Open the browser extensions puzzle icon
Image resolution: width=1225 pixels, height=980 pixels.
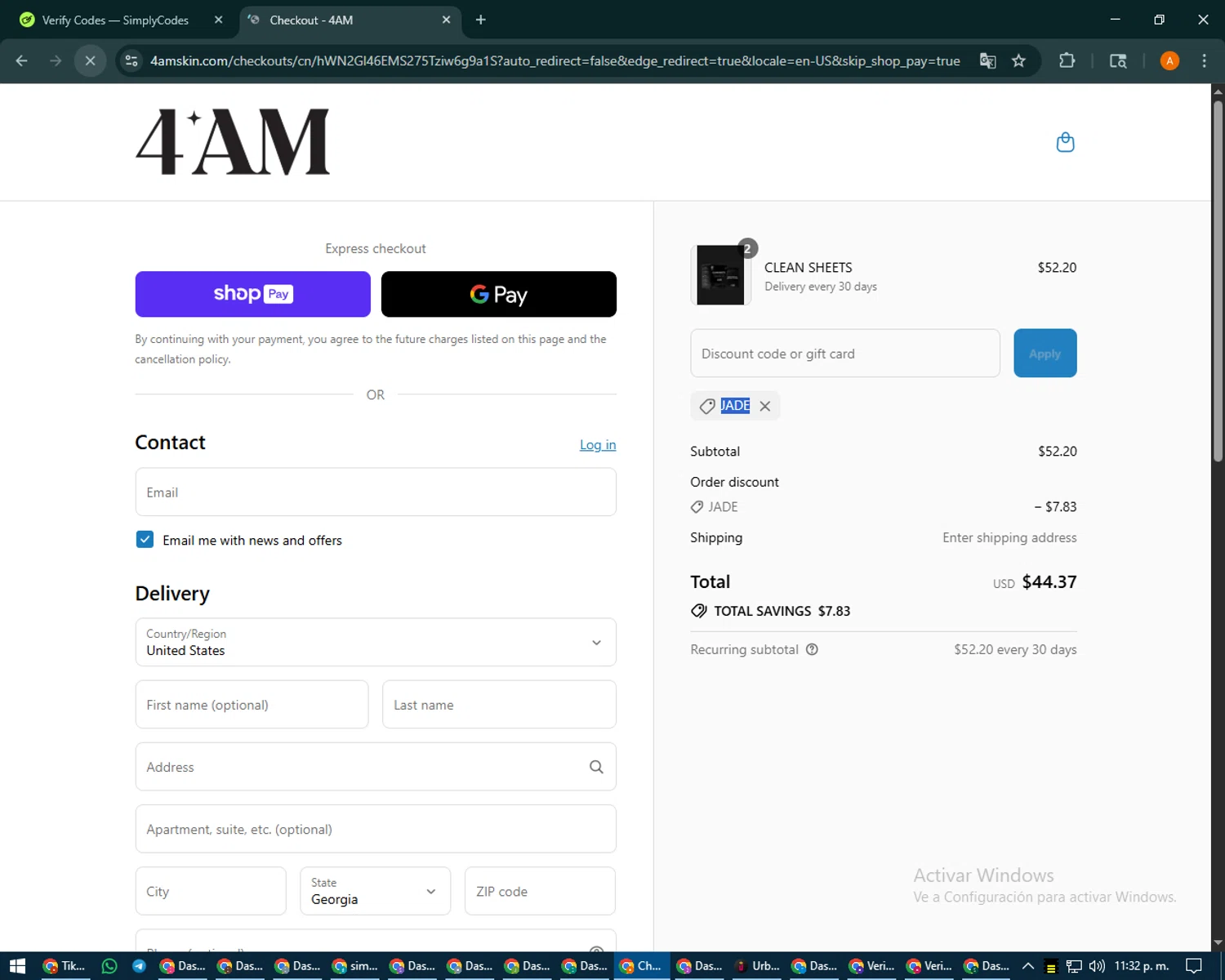pos(1067,60)
